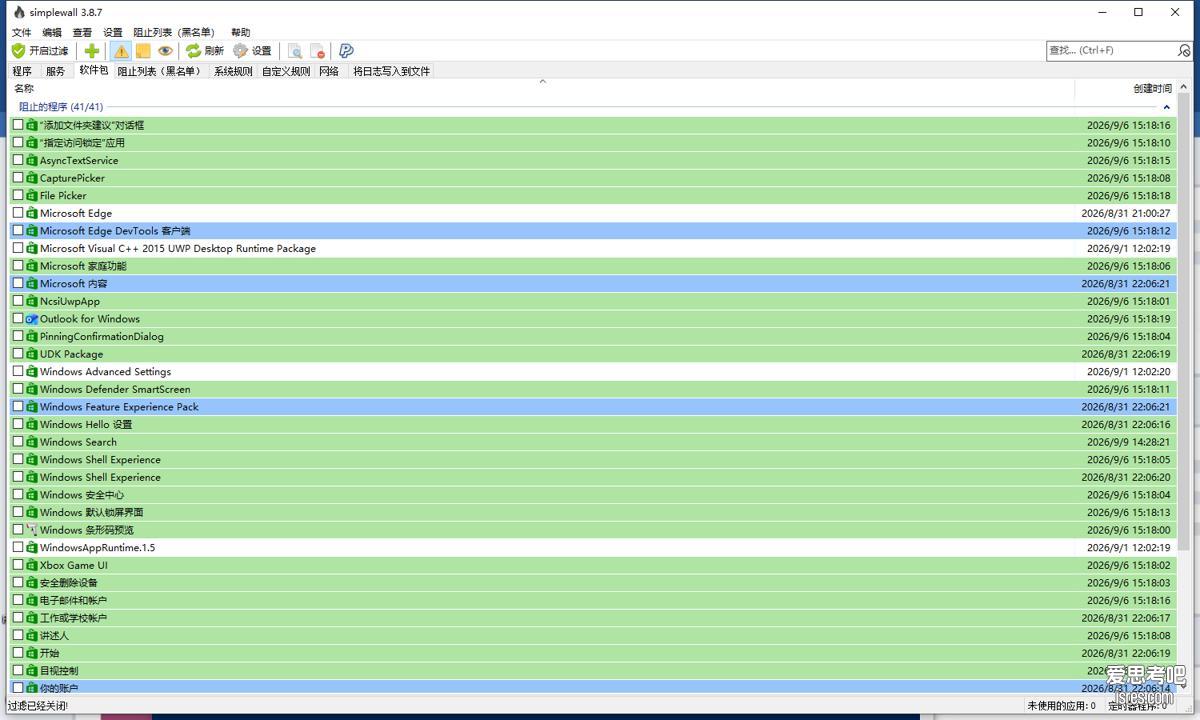Open the 查看 menu
This screenshot has height=720, width=1200.
pos(82,32)
